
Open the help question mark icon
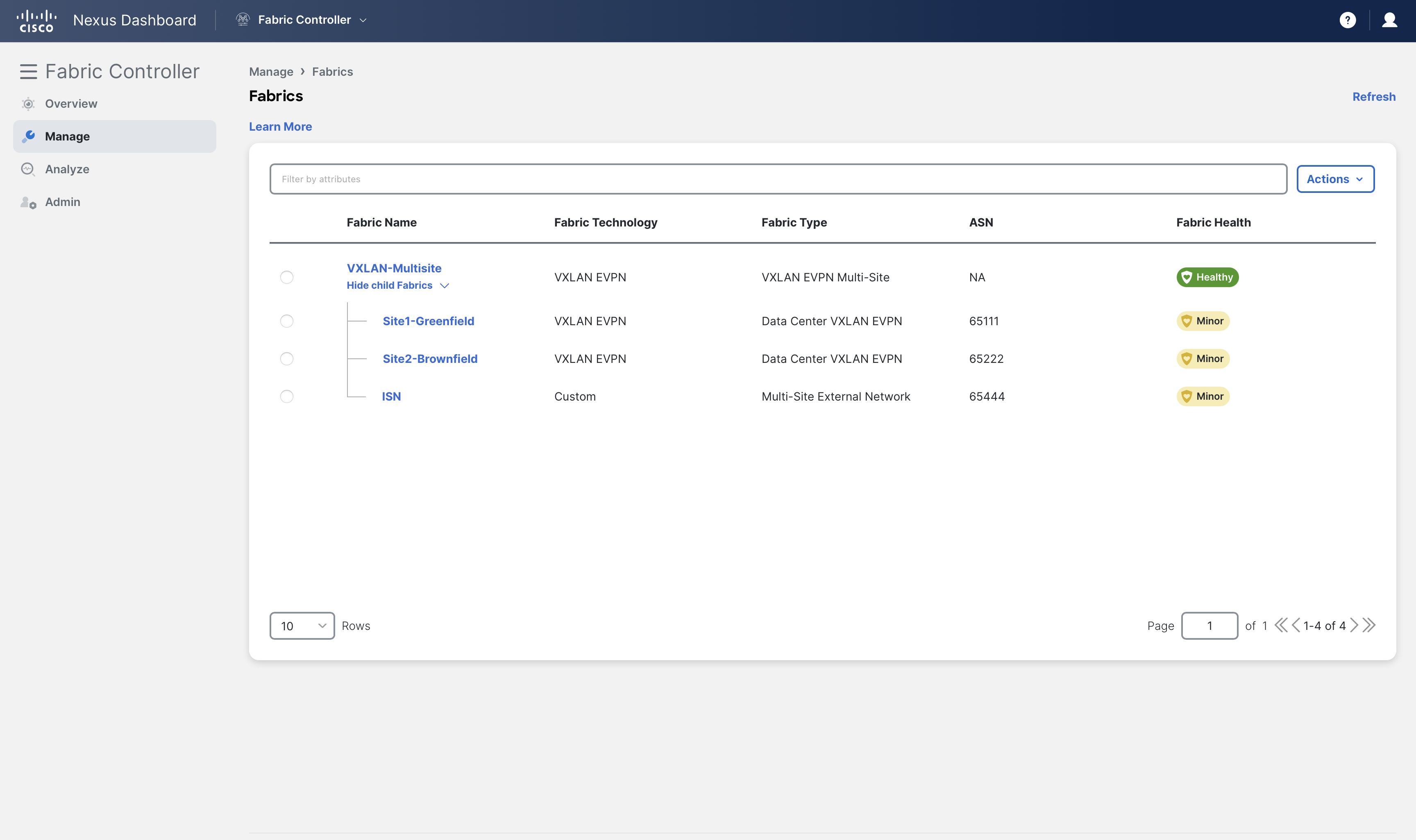1348,20
